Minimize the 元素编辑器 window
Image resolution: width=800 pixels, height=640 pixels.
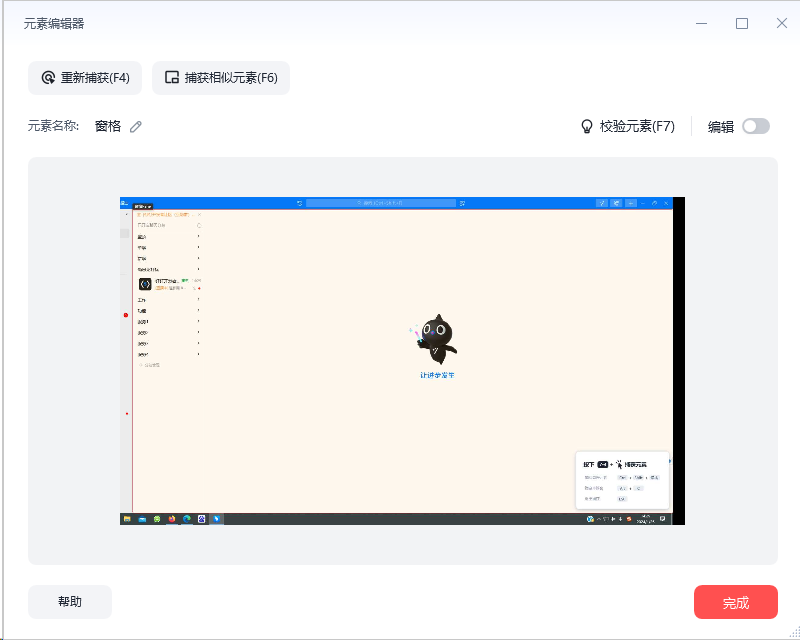pos(702,23)
